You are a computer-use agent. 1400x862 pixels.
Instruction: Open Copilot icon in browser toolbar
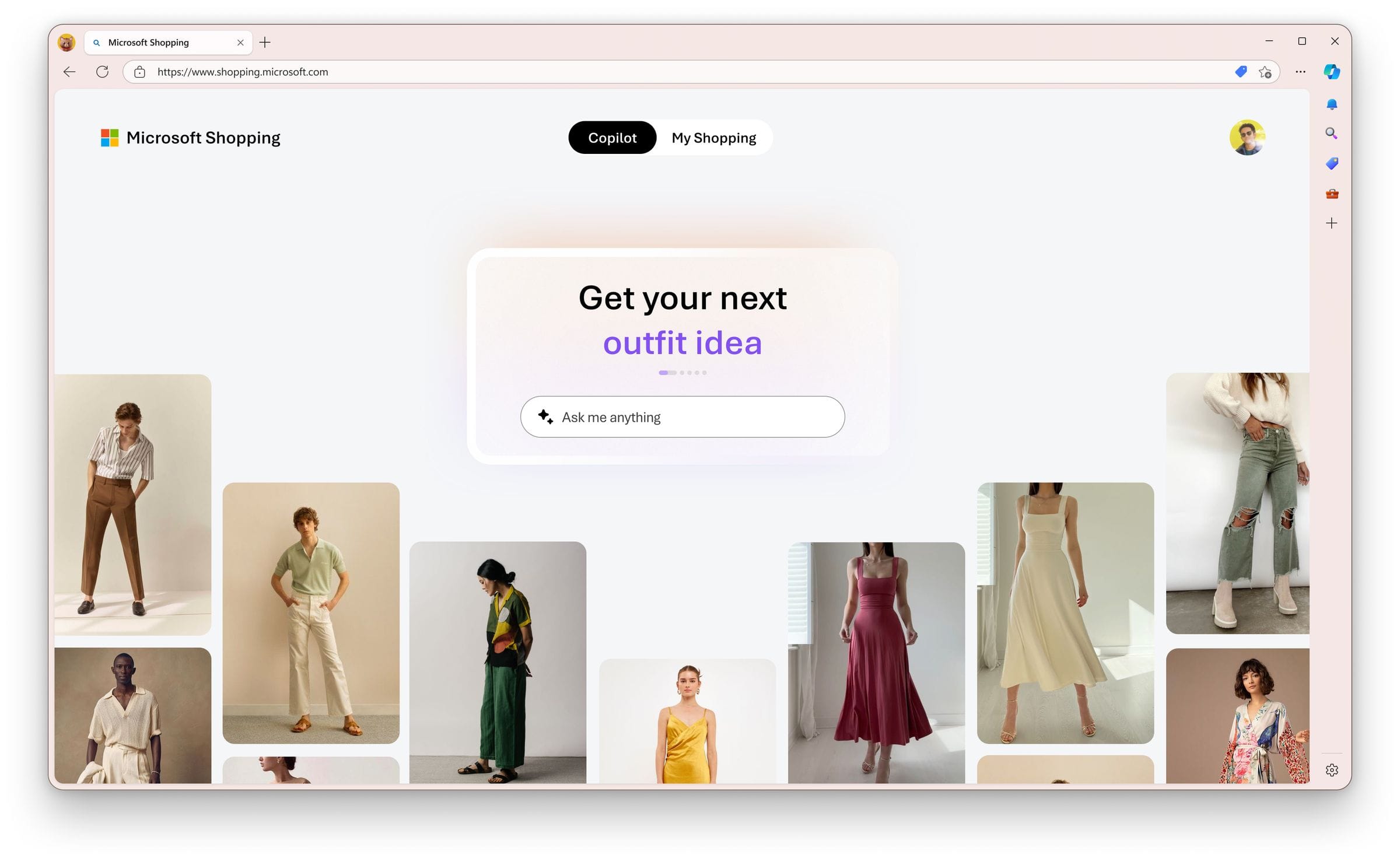click(1332, 72)
